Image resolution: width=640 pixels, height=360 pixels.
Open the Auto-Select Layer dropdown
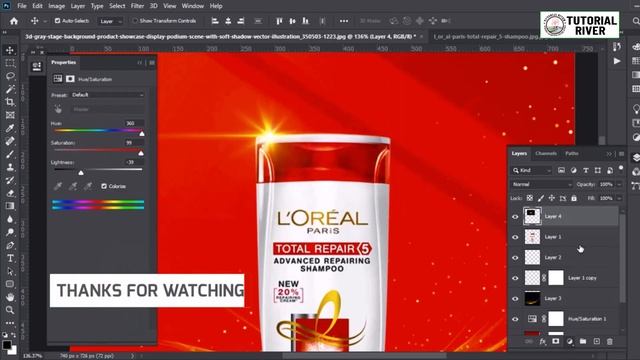110,21
